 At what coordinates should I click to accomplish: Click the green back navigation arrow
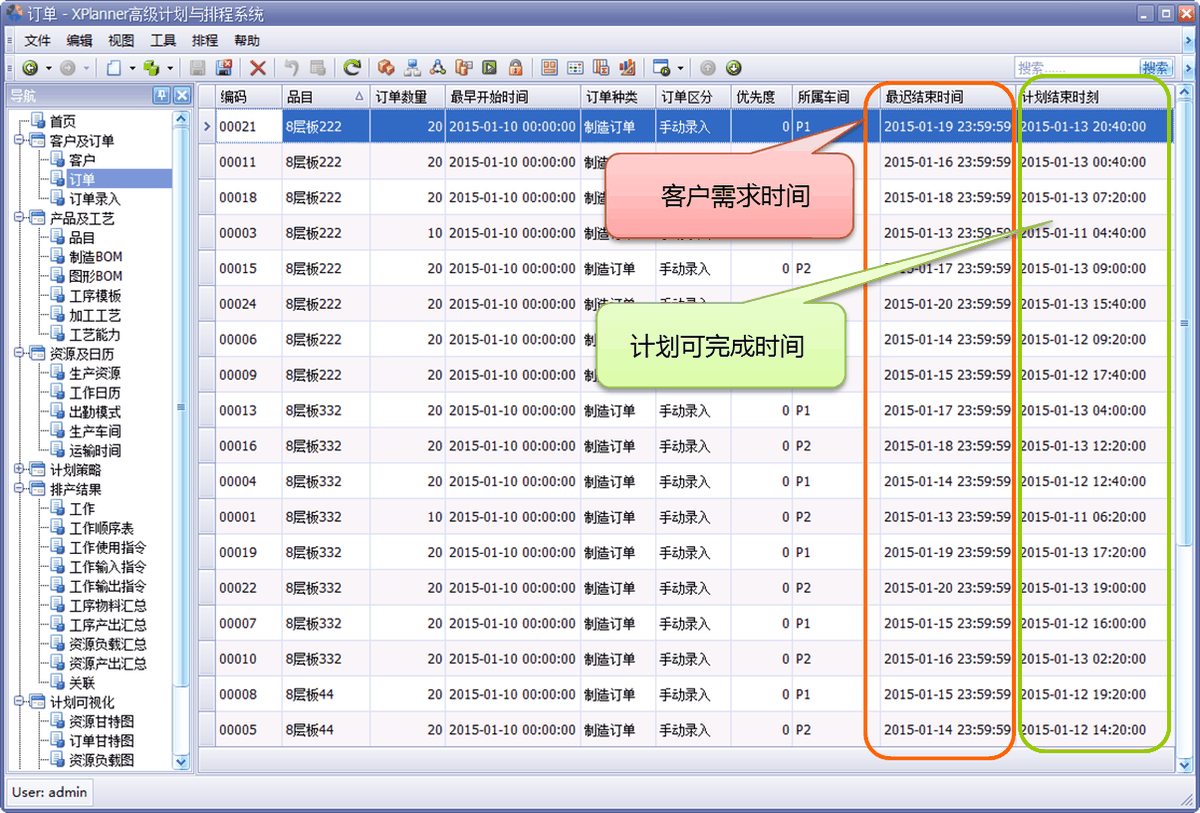point(30,68)
